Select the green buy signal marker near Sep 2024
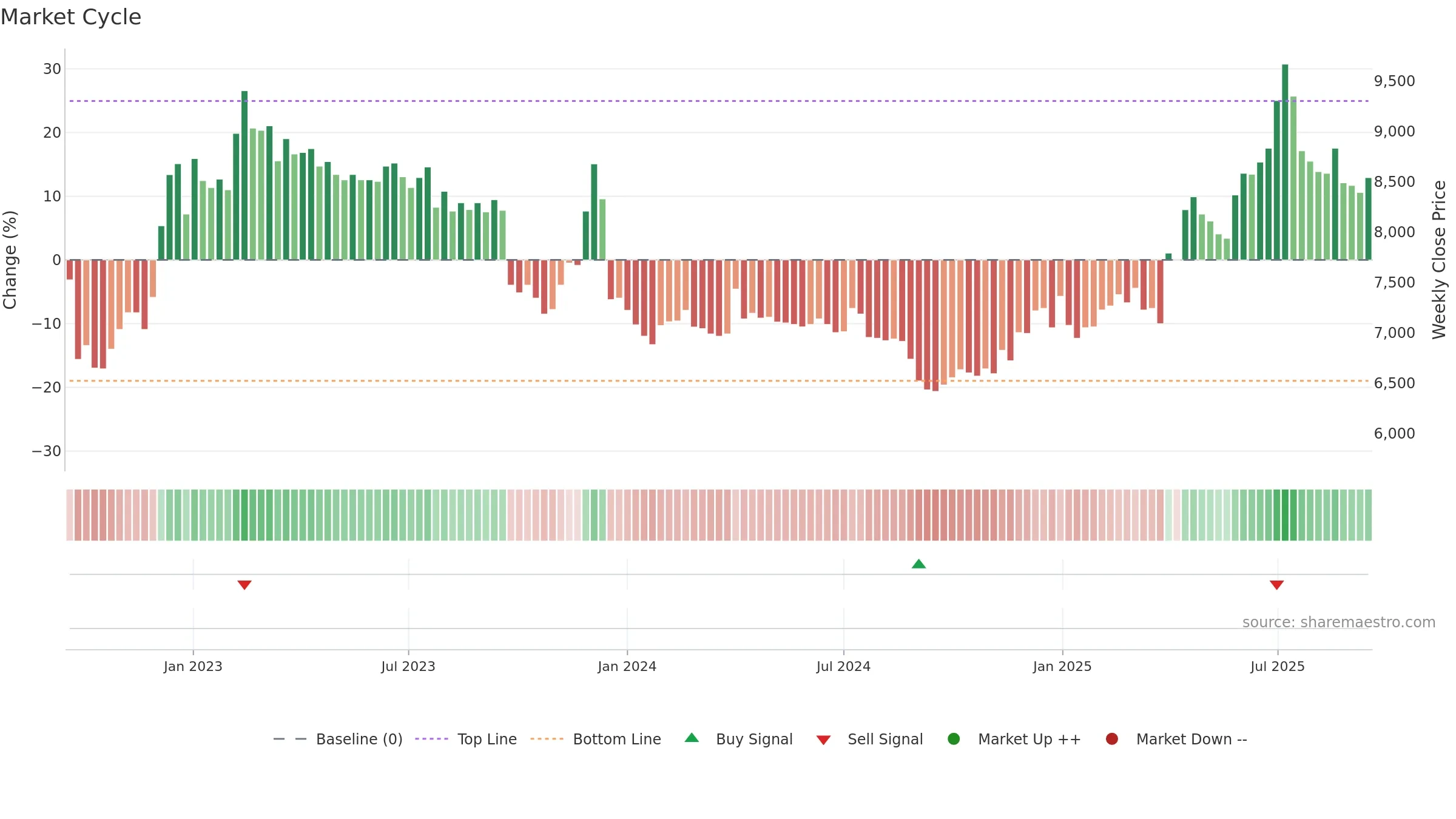The width and height of the screenshot is (1456, 819). (918, 564)
